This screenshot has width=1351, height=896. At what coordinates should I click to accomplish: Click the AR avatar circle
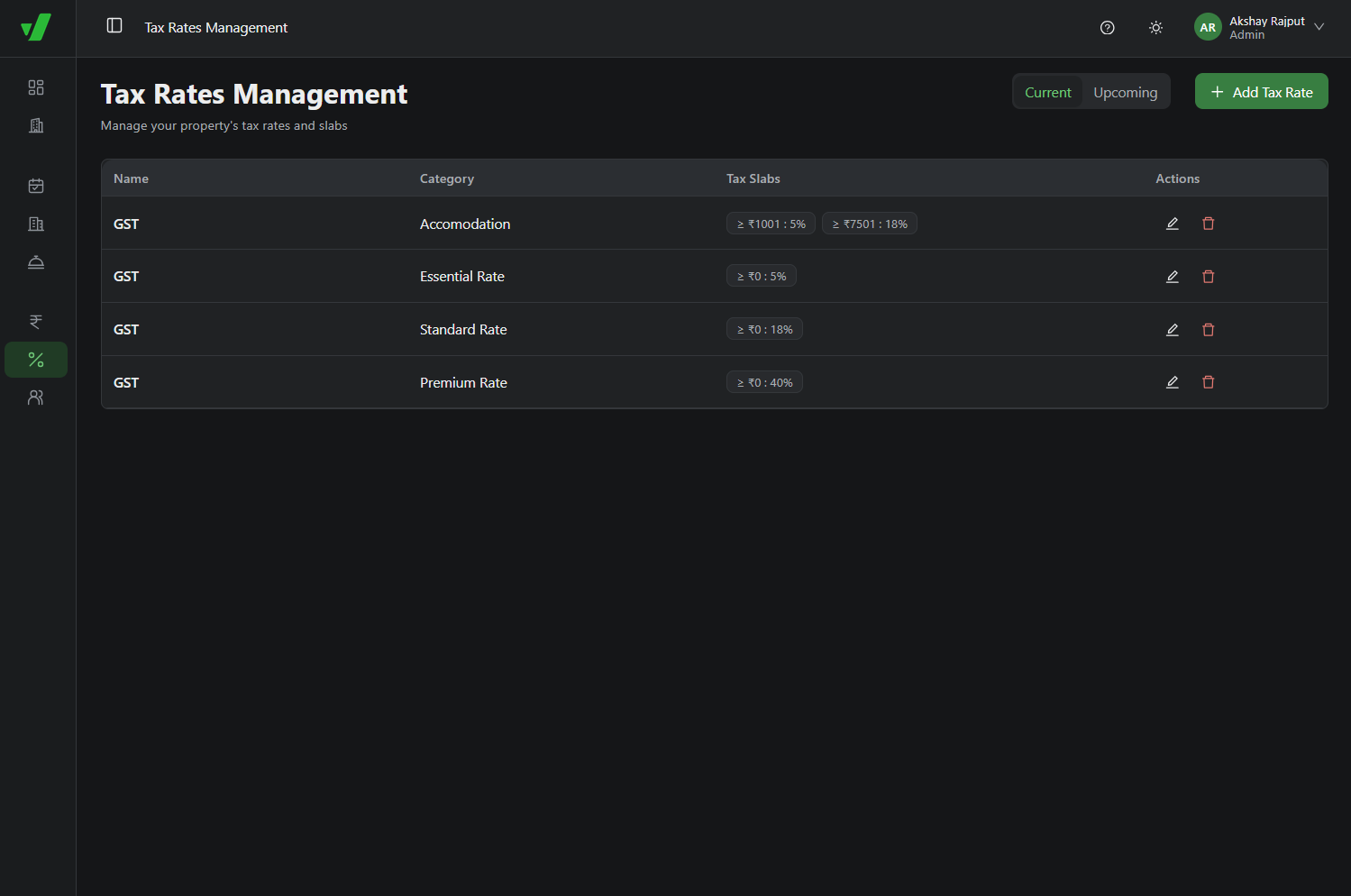click(x=1208, y=27)
